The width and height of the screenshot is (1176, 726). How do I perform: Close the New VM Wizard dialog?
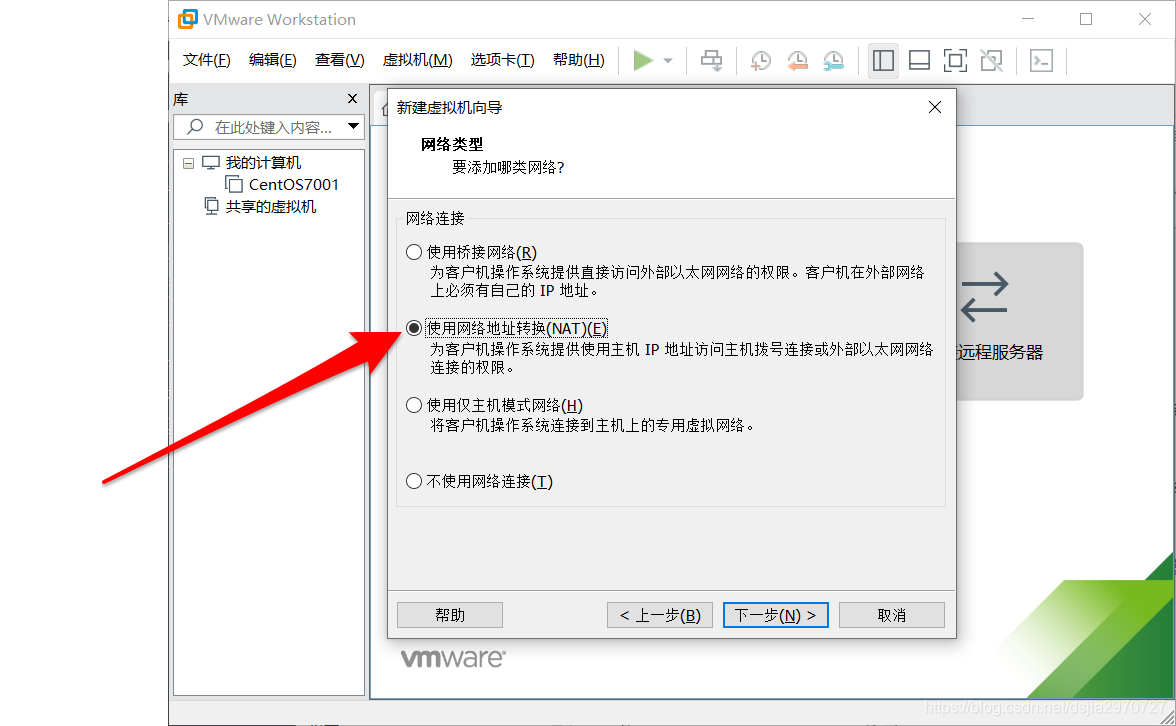tap(934, 107)
